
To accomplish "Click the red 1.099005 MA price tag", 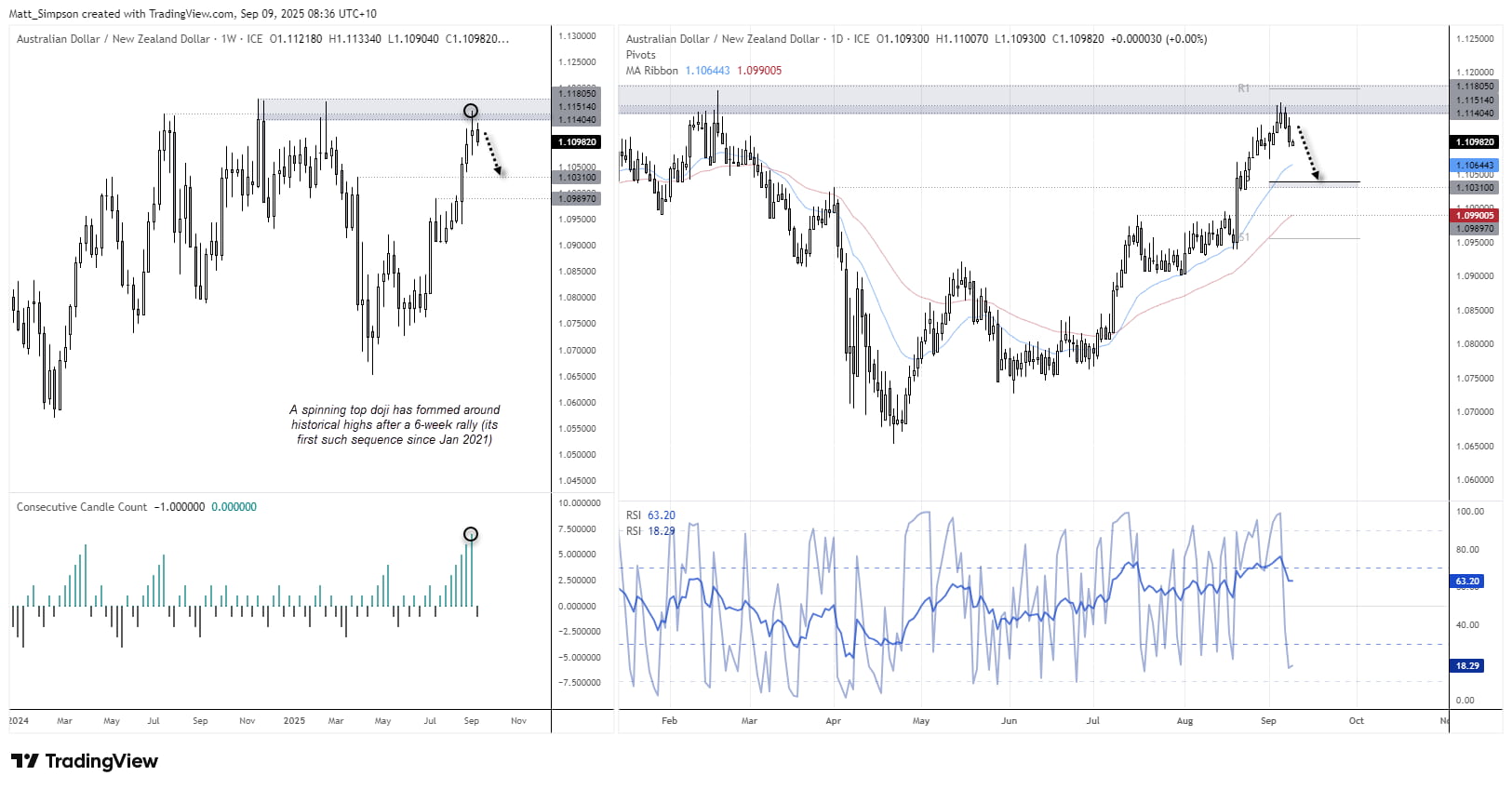I will pos(1475,216).
